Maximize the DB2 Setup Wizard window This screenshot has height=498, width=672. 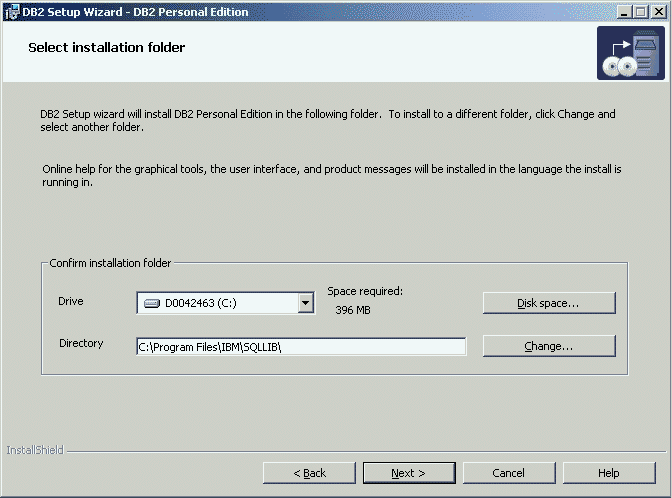click(x=640, y=12)
